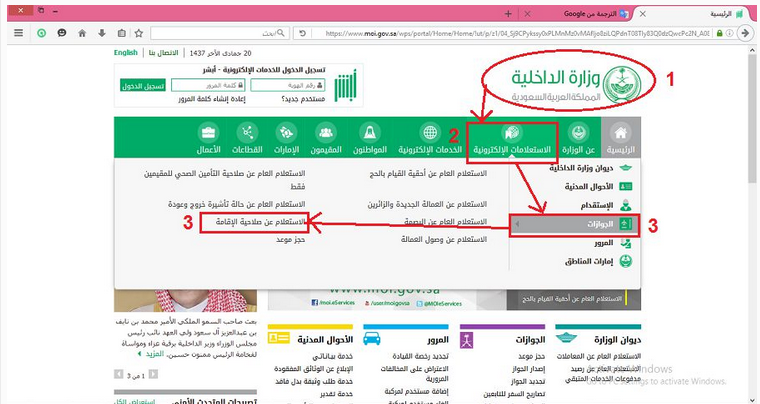This screenshot has height=404, width=760.
Task: Show site information circle icon
Action: (x=729, y=33)
